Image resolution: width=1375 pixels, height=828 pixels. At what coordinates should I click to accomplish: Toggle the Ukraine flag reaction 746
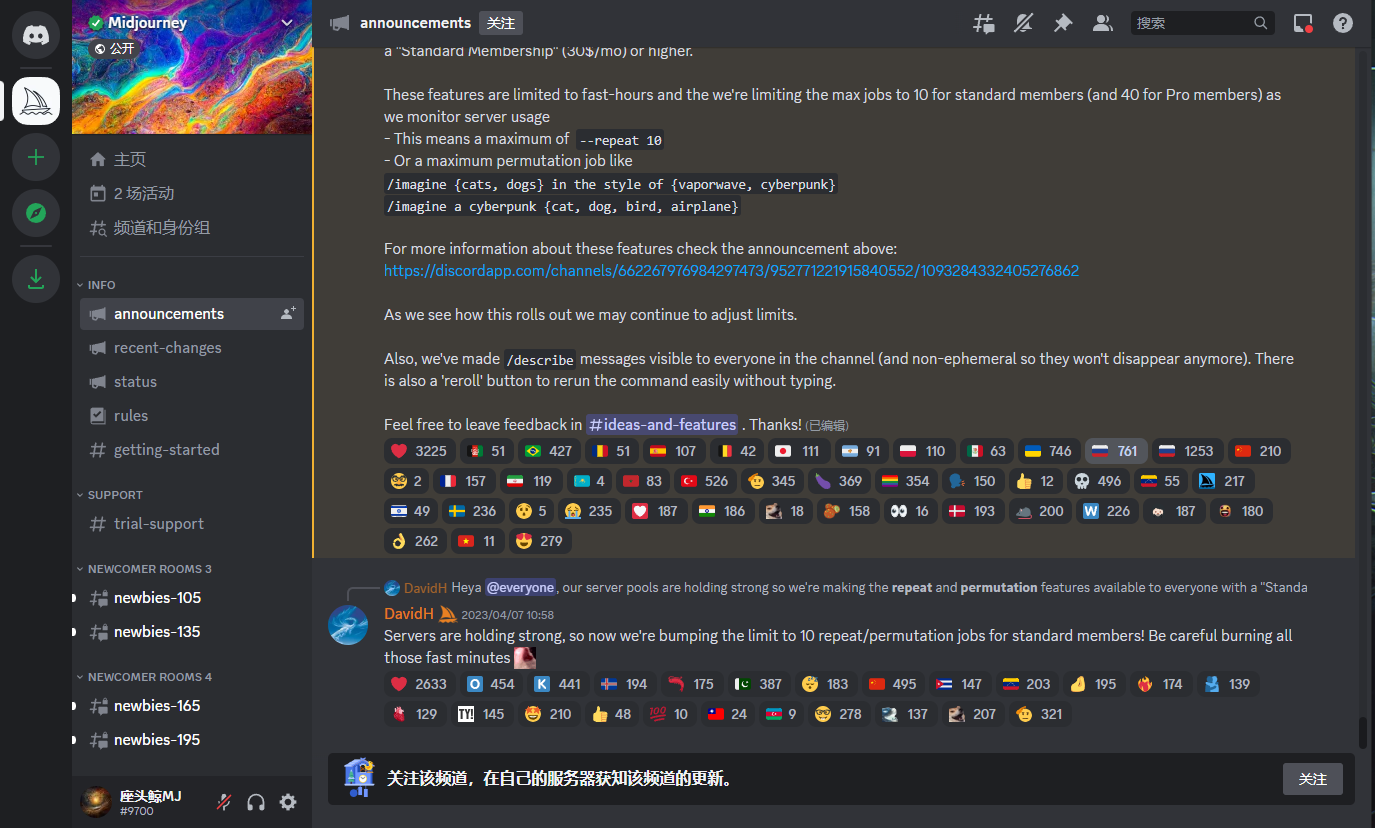(x=1047, y=451)
